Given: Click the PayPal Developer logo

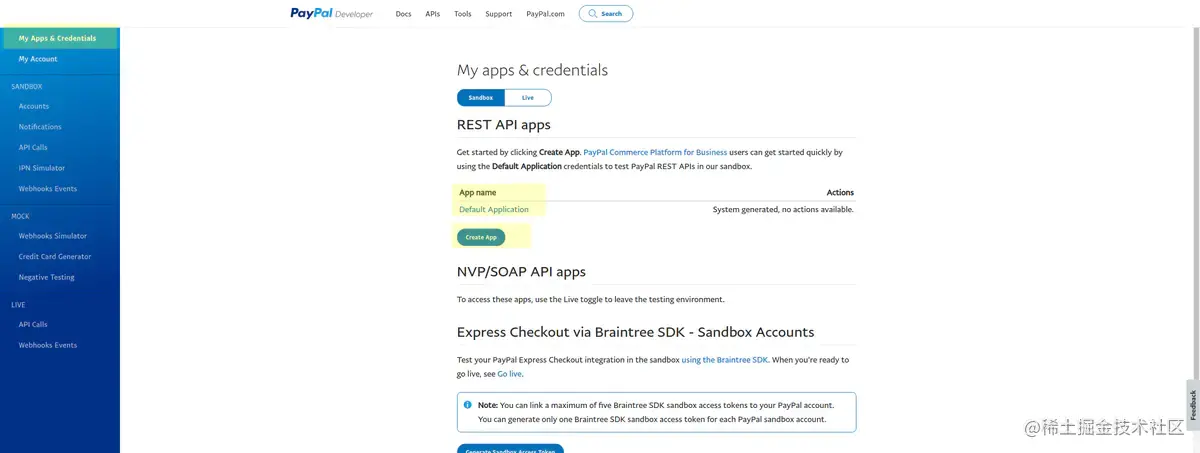Looking at the screenshot, I should (x=332, y=14).
